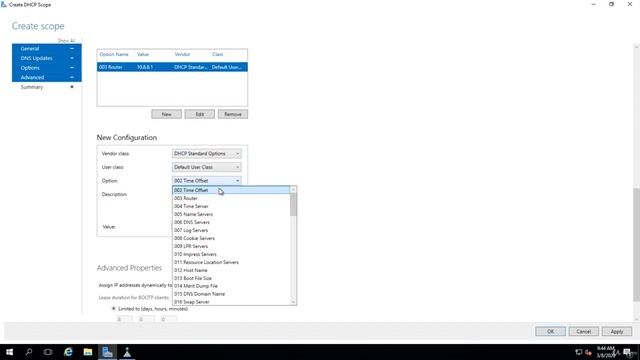Pick 015 DNS Domain Name from list
This screenshot has width=640, height=360.
[x=231, y=294]
